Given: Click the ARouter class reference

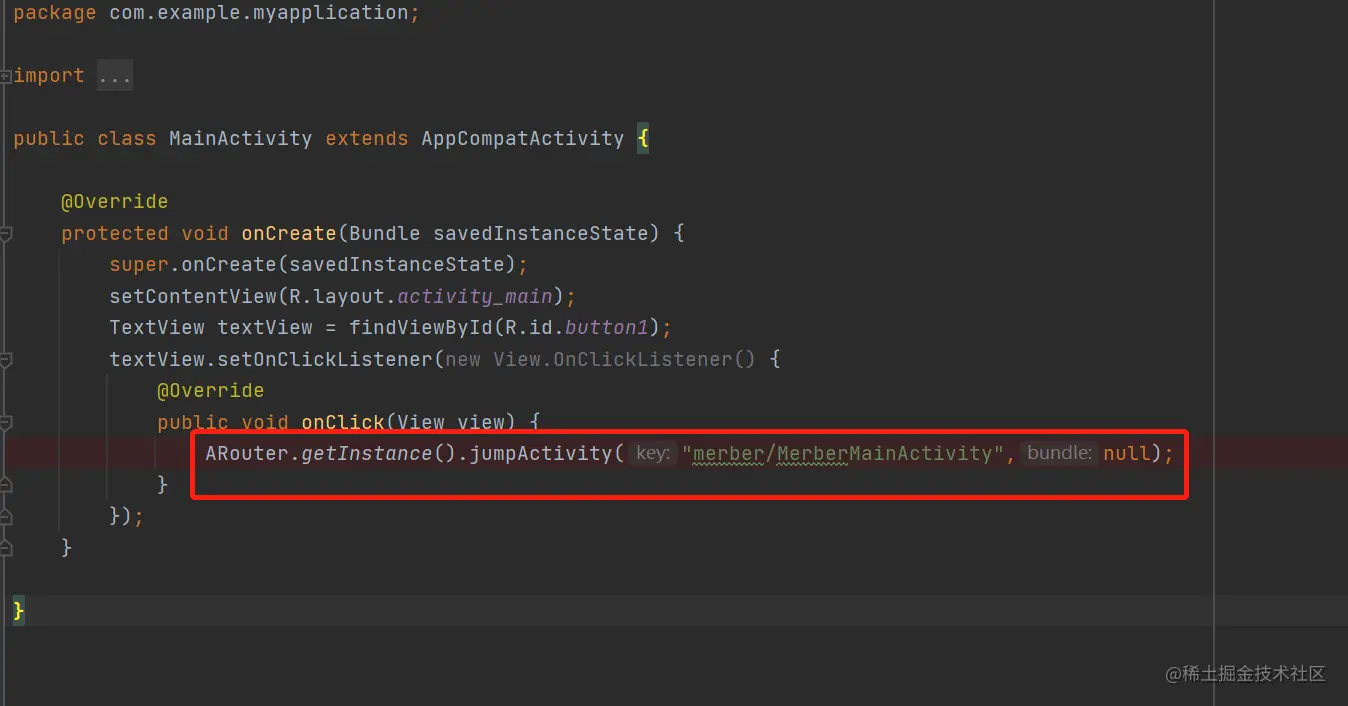Looking at the screenshot, I should 247,453.
